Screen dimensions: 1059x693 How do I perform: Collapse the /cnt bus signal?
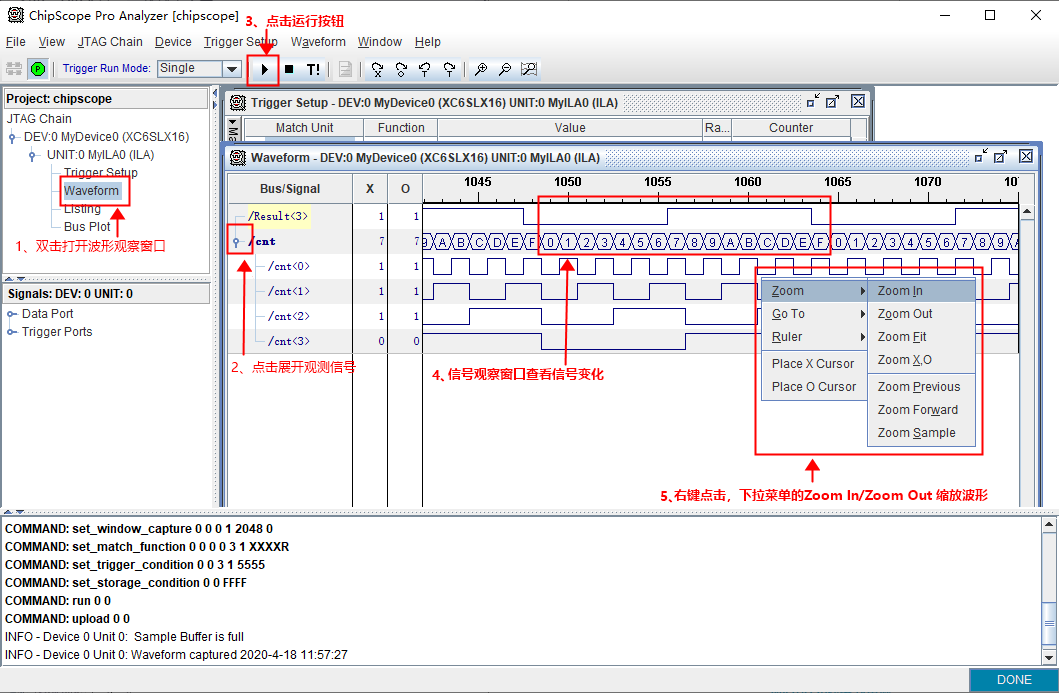(236, 242)
